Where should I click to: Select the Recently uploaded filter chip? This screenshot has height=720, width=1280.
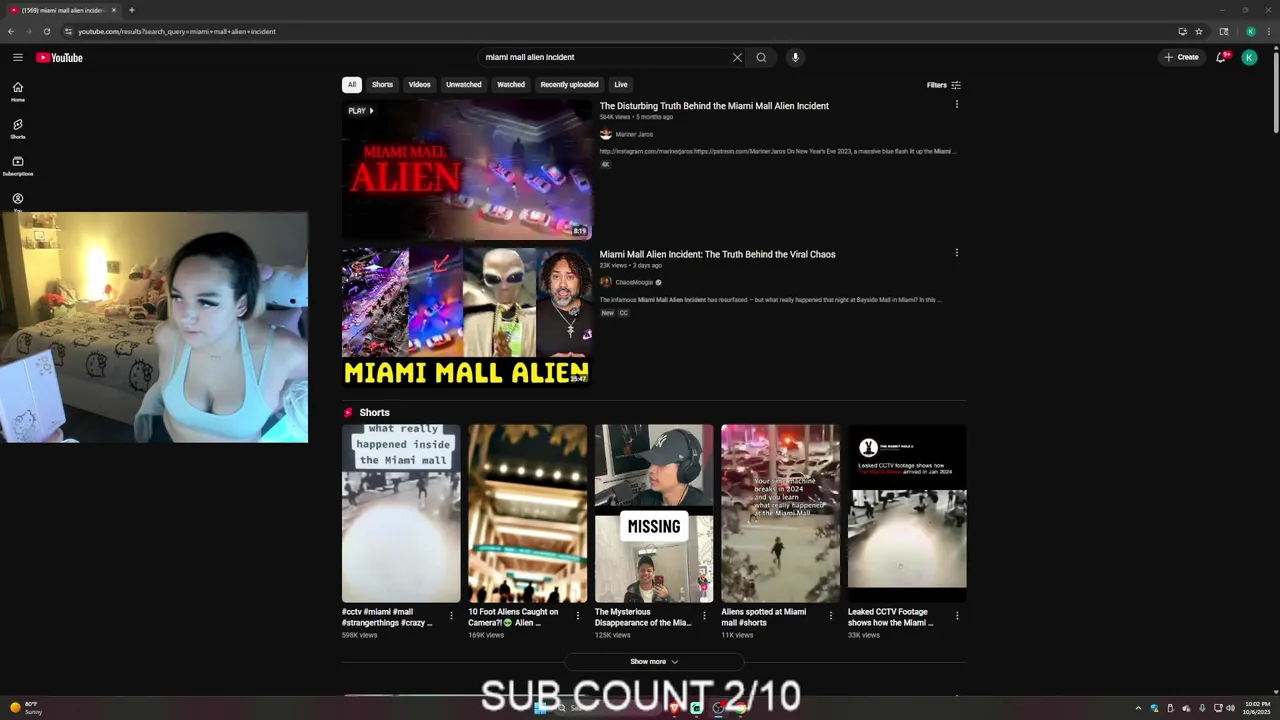click(569, 85)
